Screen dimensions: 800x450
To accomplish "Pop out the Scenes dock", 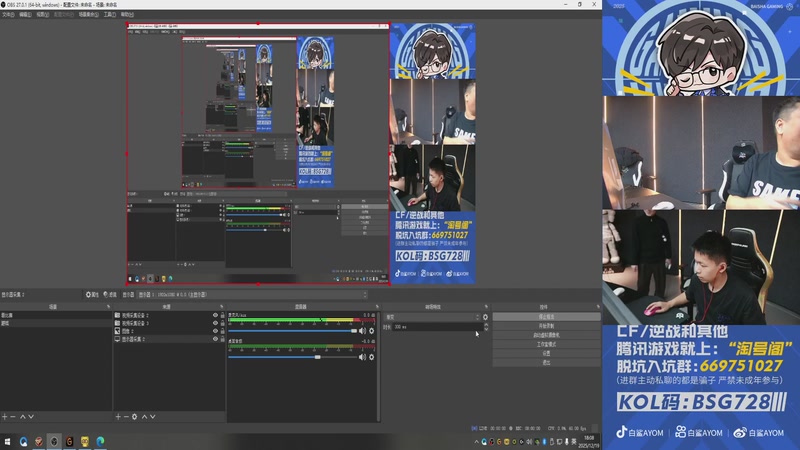I will (x=108, y=307).
